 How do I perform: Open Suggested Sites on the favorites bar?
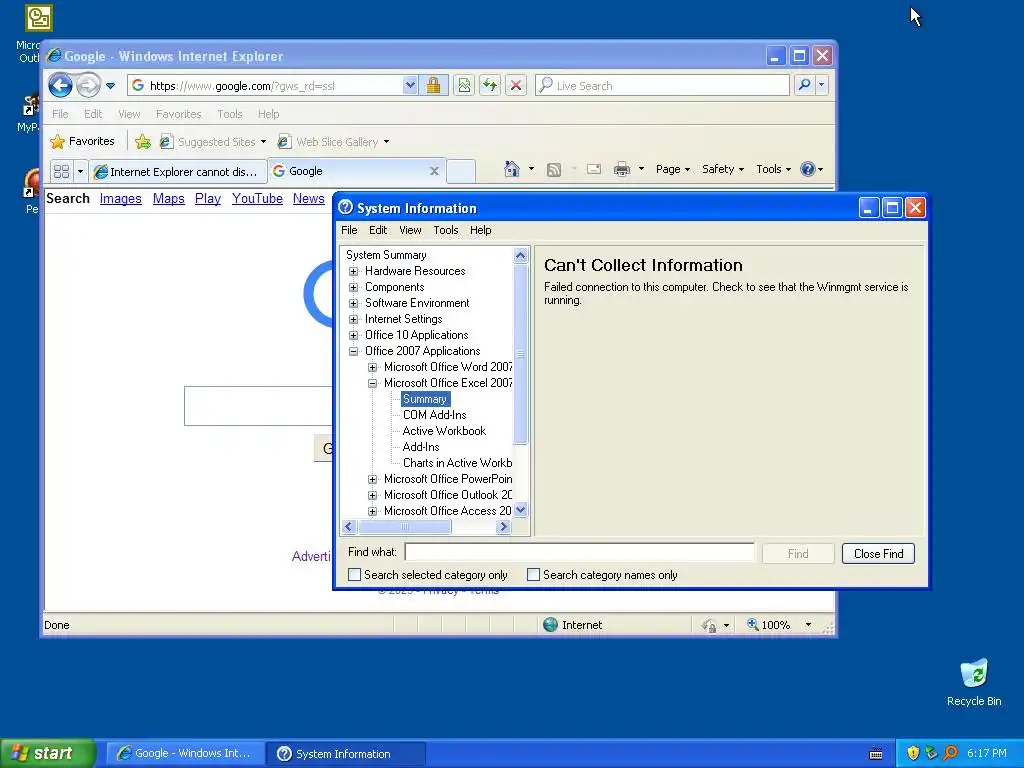pos(213,142)
